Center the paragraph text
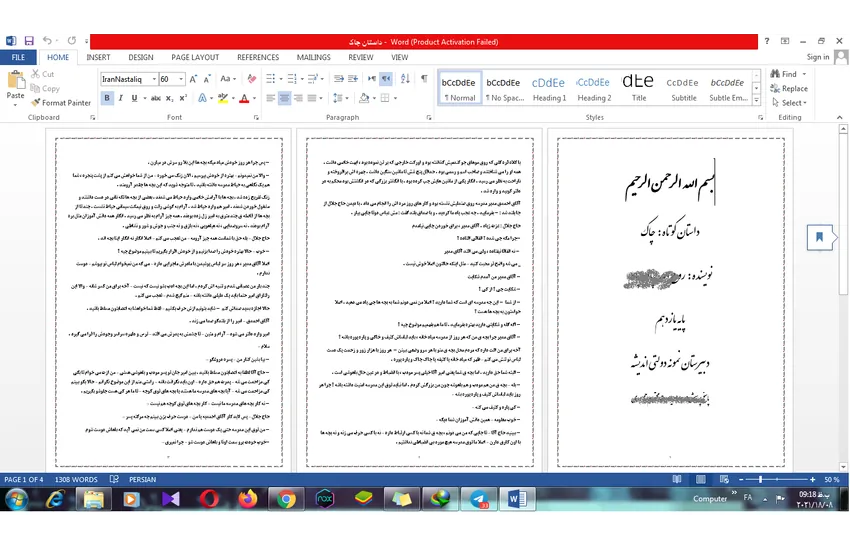This screenshot has width=850, height=550. (x=284, y=98)
